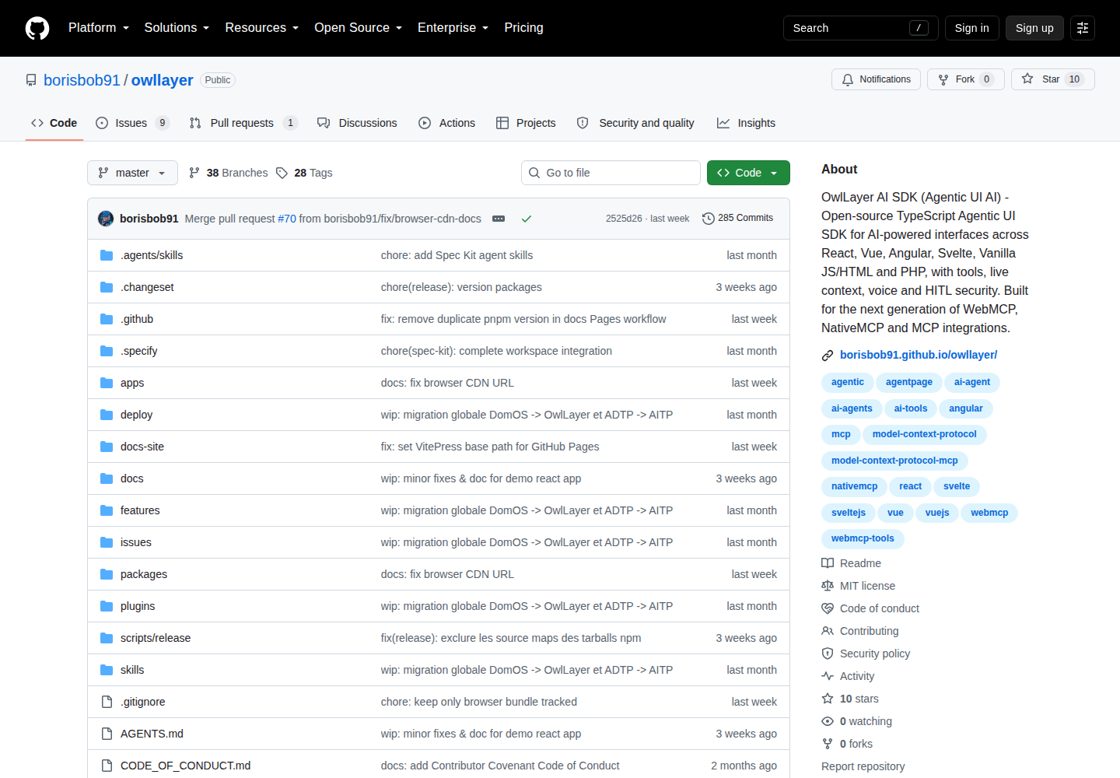Click the commit status green checkmark
1120x778 pixels.
click(526, 219)
